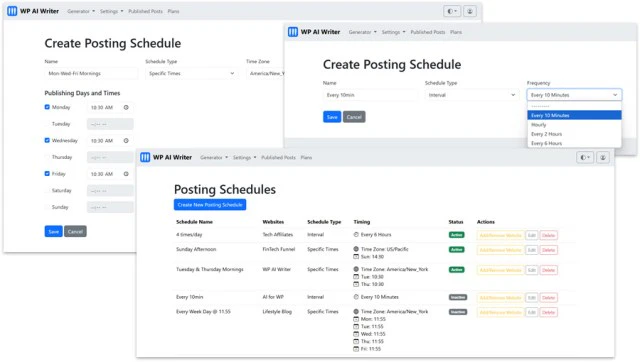640x362 pixels.
Task: Uncheck the Wednesday checkbox
Action: click(x=47, y=140)
